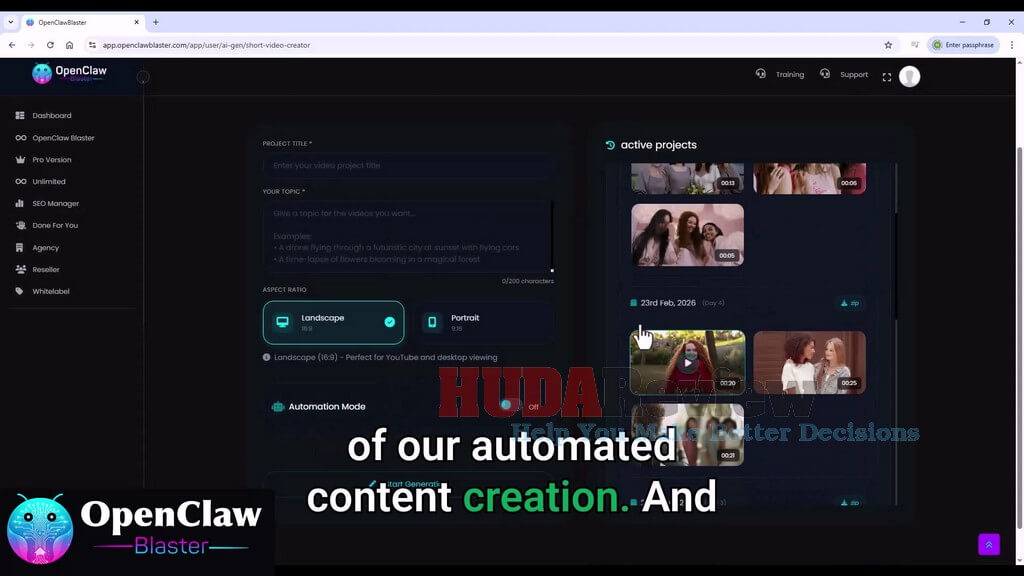This screenshot has height=576, width=1024.
Task: Play the 00:05 video thumbnail
Action: pos(687,235)
